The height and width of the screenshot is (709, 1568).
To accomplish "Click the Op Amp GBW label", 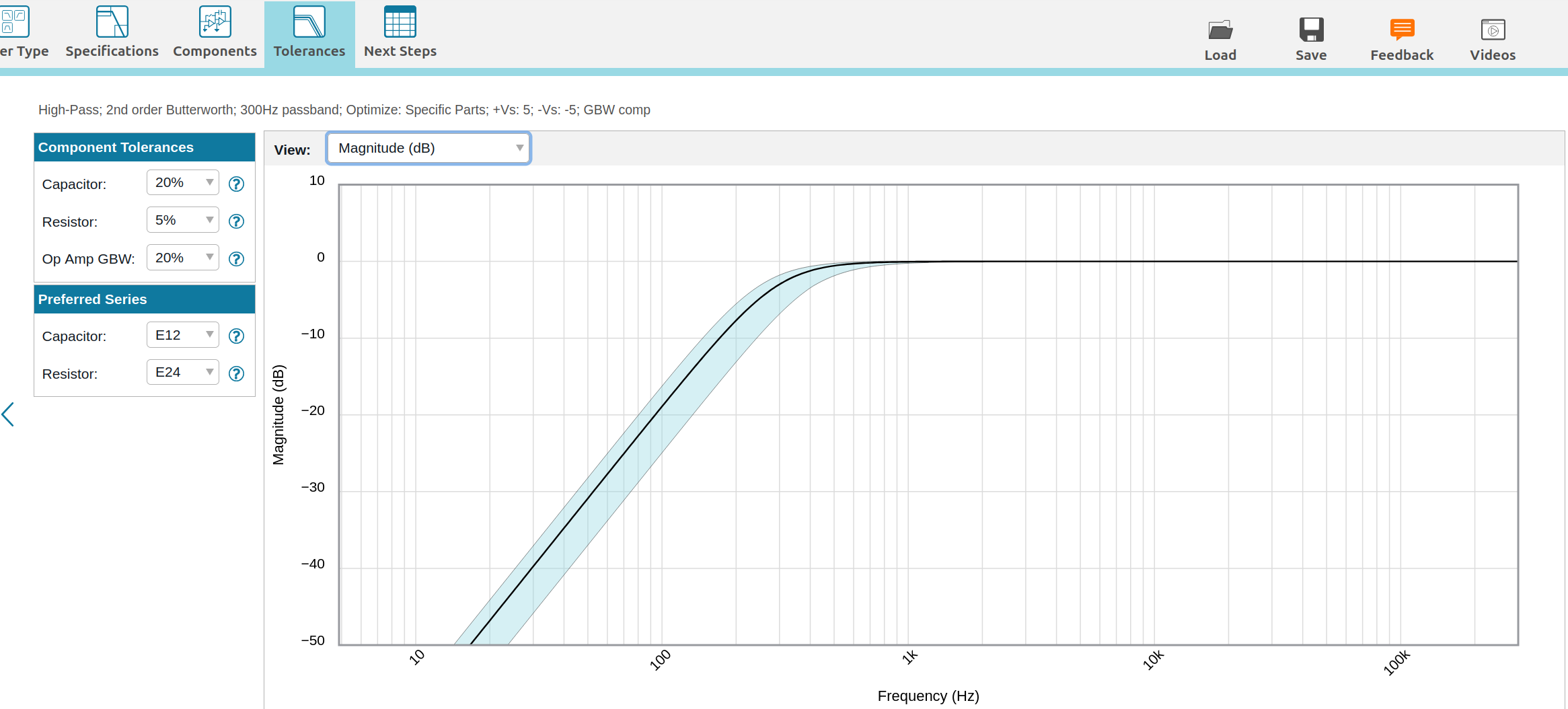I will 89,259.
